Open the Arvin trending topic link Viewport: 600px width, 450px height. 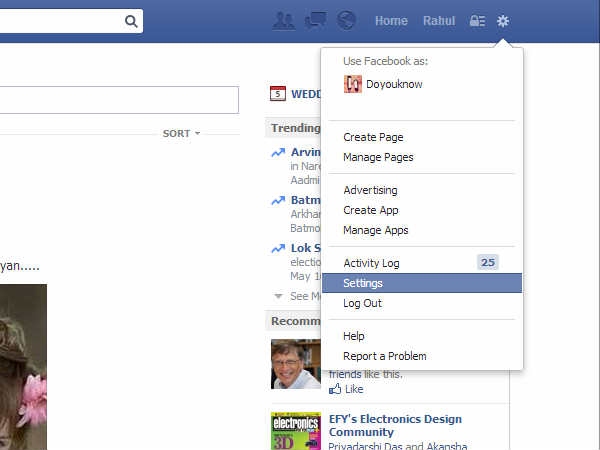pyautogui.click(x=305, y=152)
